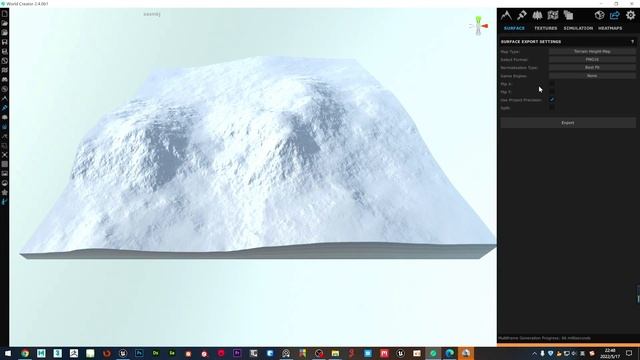Click the Export button

568,123
